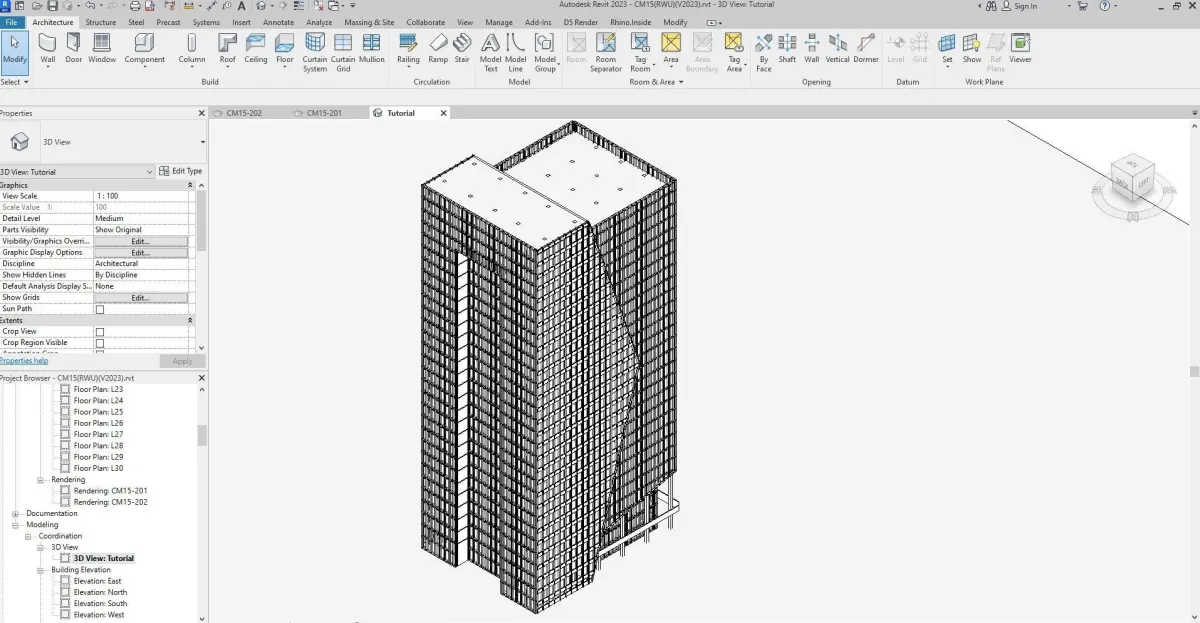Select the Tag Room tool
This screenshot has height=623, width=1200.
tap(641, 53)
